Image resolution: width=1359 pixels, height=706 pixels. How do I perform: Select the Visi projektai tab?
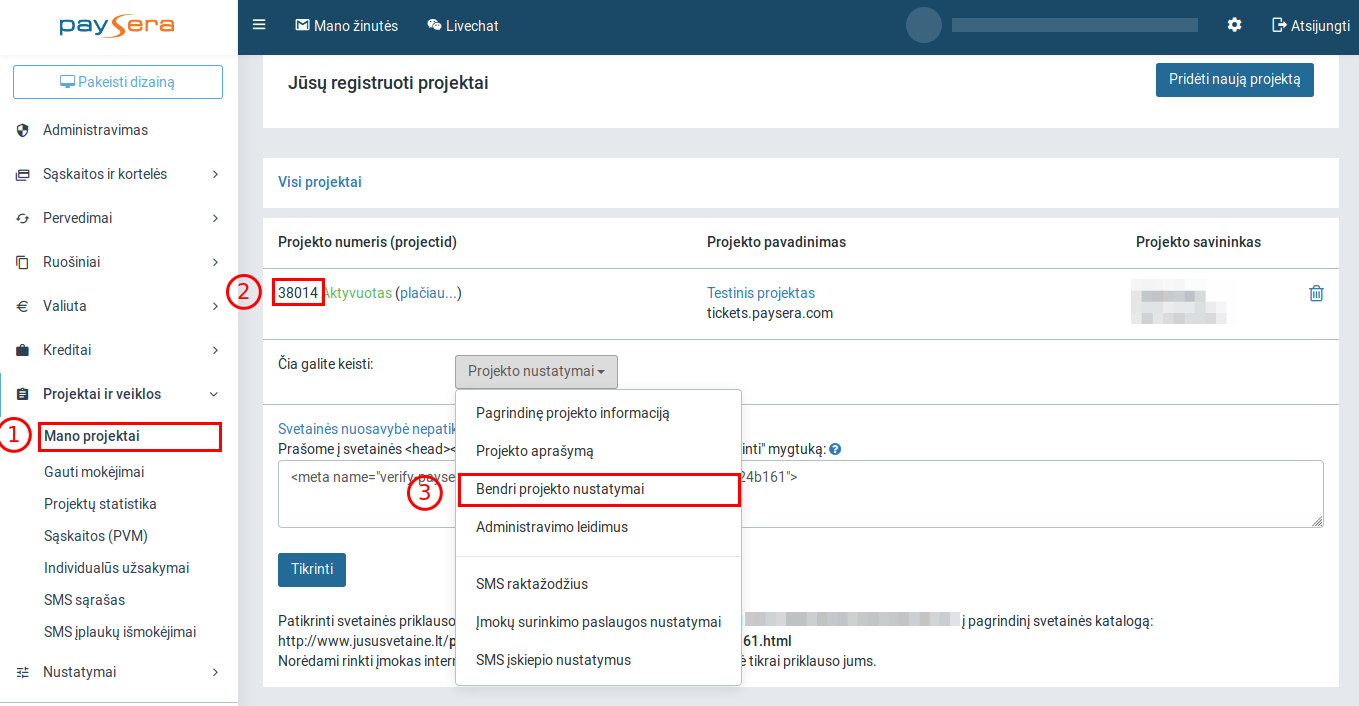tap(320, 182)
